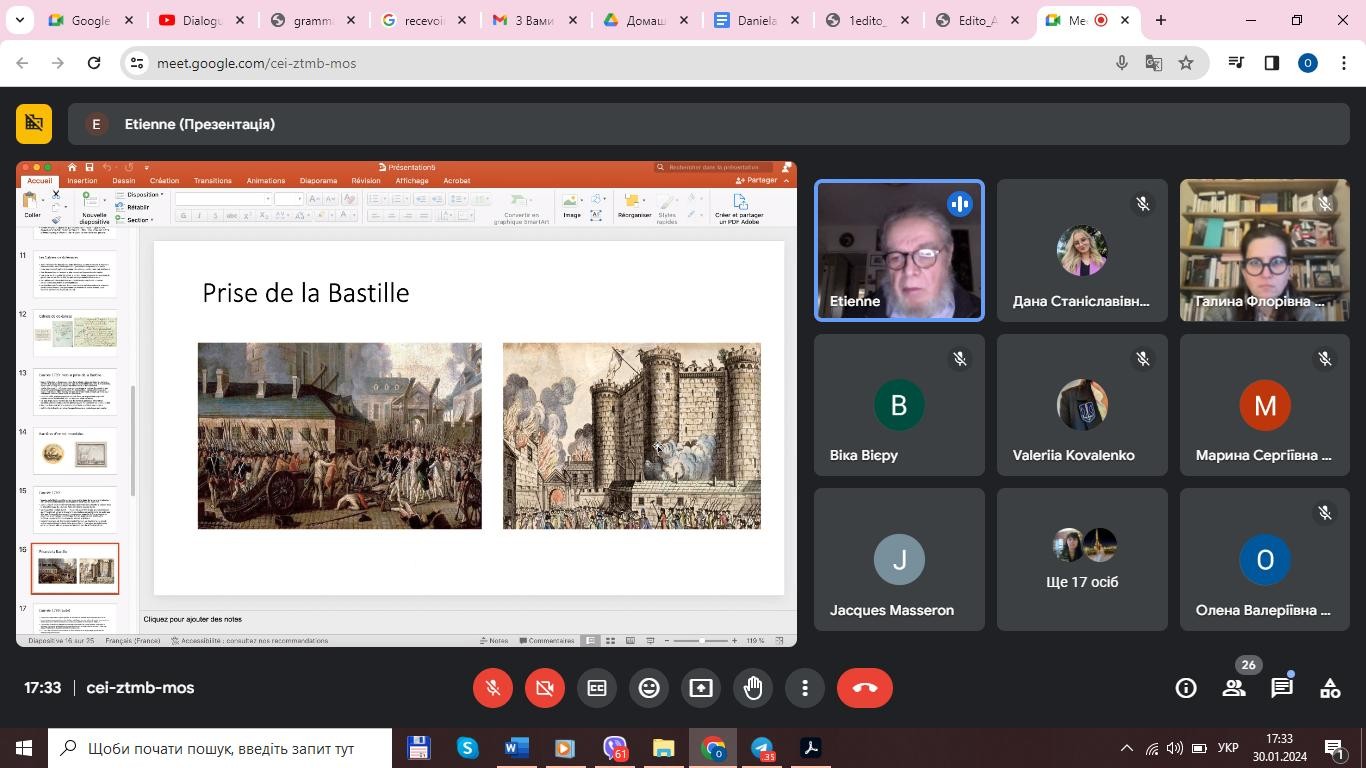Open the reactions emoji picker
The image size is (1366, 768).
click(x=649, y=688)
